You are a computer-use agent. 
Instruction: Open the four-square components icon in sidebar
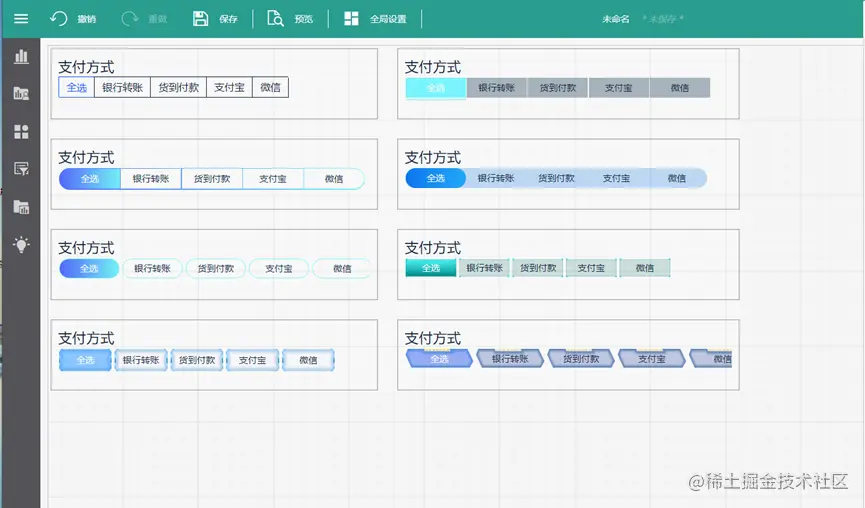tap(21, 131)
